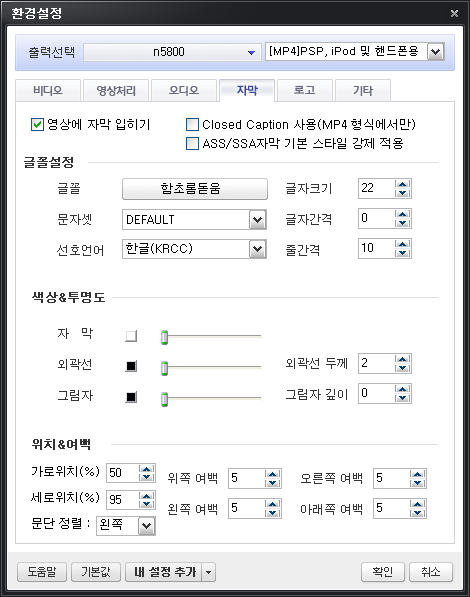
Task: Switch to the 비디오 tab
Action: tap(48, 90)
